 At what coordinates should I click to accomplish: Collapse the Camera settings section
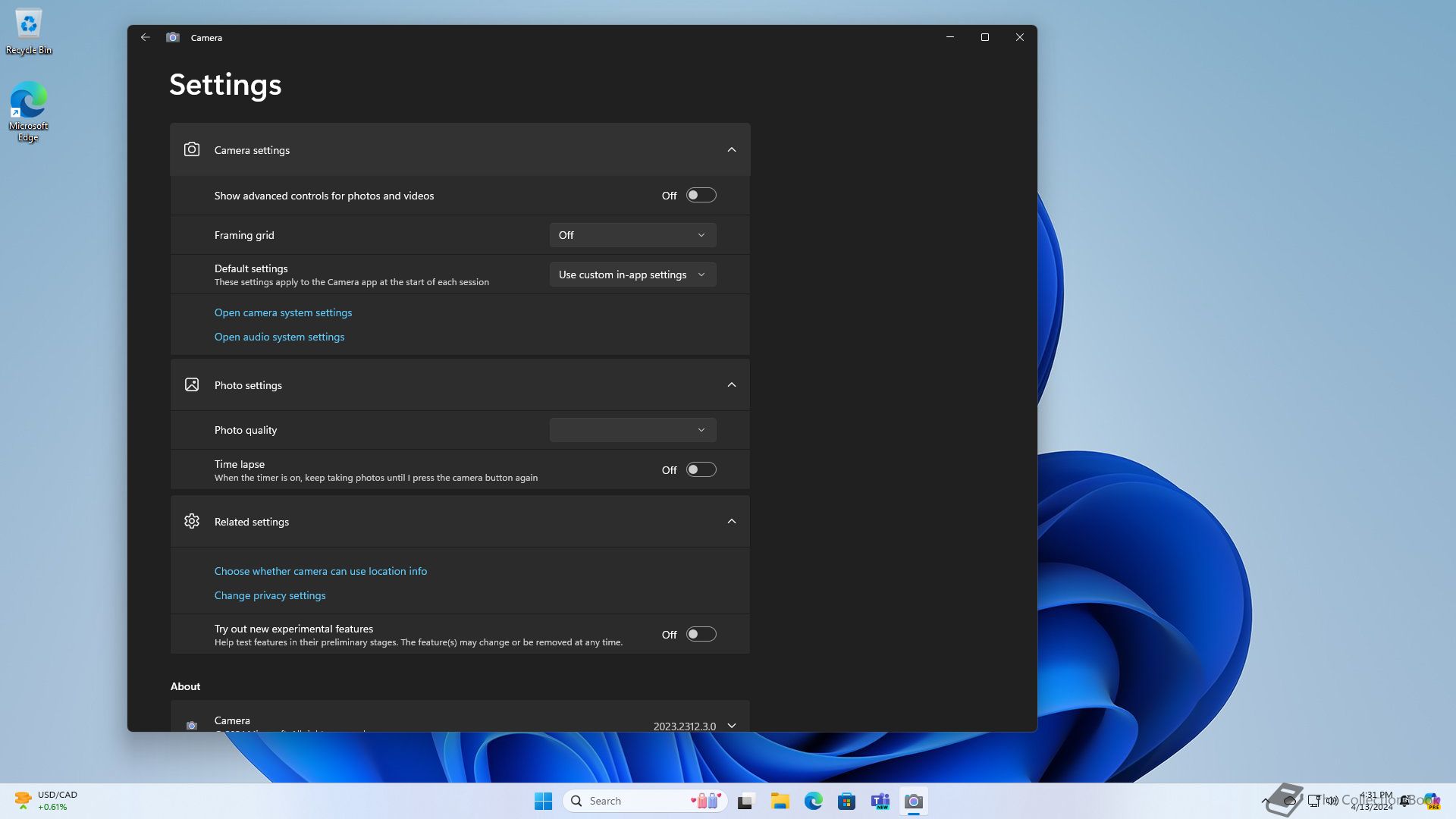(x=732, y=149)
